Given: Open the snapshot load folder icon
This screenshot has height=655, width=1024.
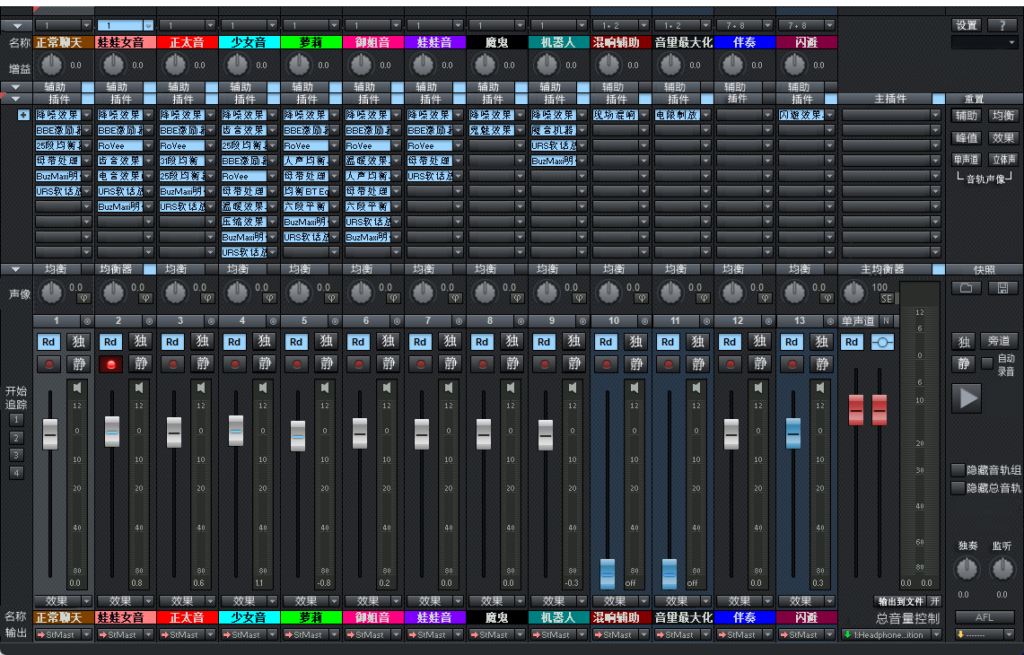Looking at the screenshot, I should click(966, 288).
